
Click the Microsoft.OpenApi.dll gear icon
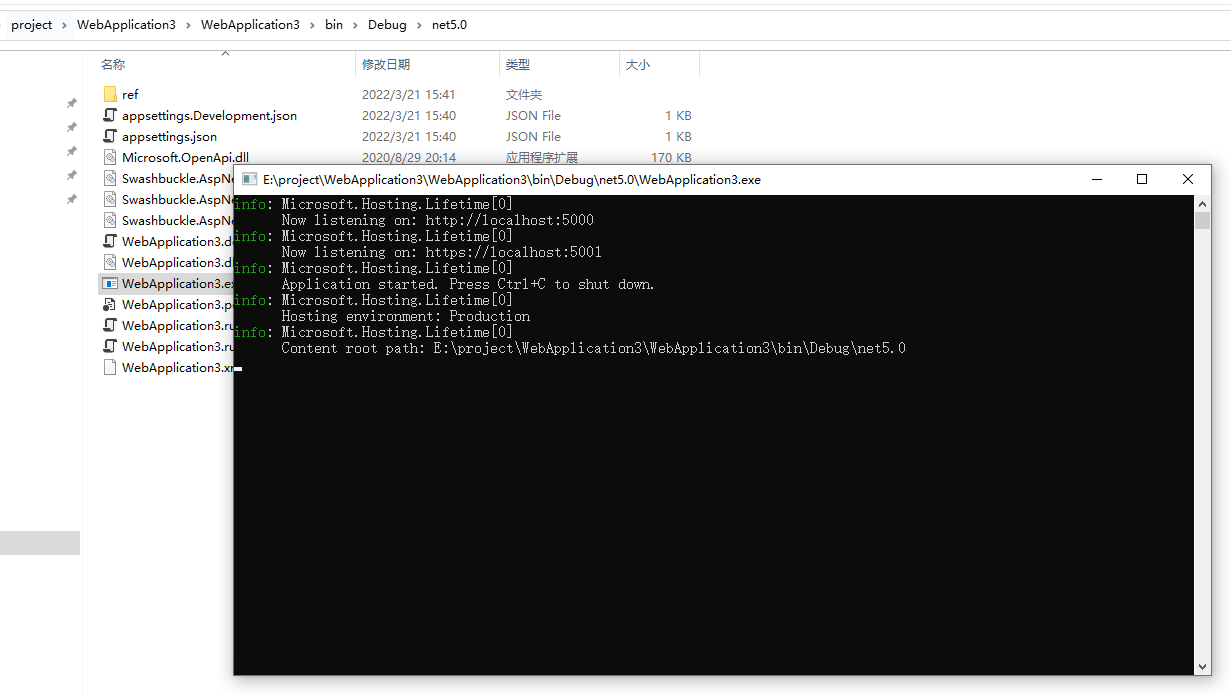click(x=110, y=157)
